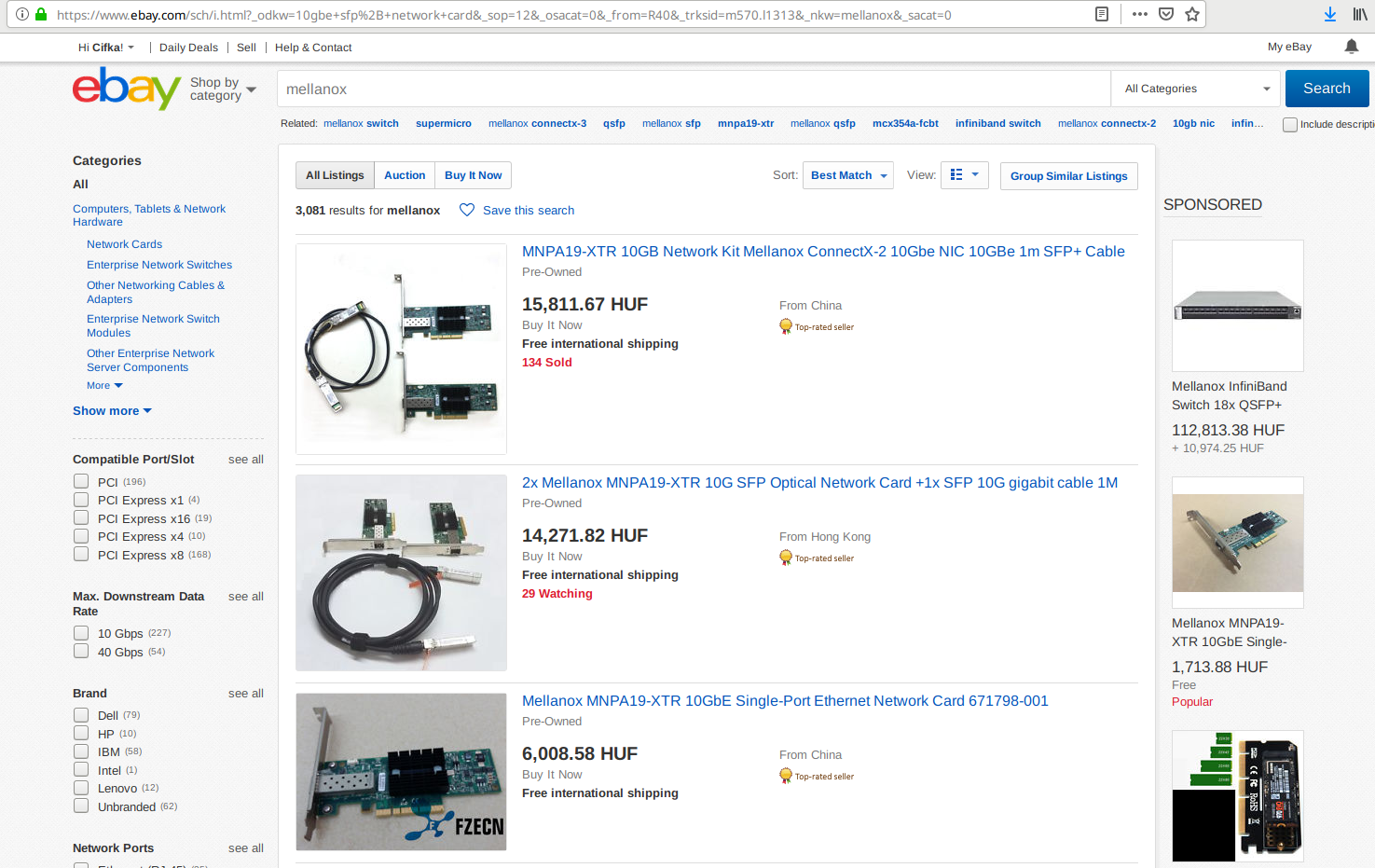Click the eBay logo

pyautogui.click(x=127, y=89)
